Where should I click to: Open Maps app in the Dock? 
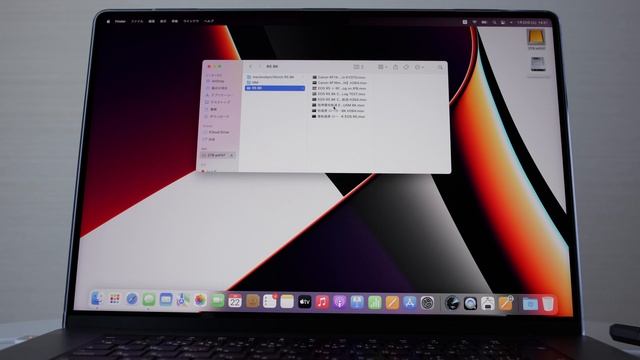coord(183,300)
